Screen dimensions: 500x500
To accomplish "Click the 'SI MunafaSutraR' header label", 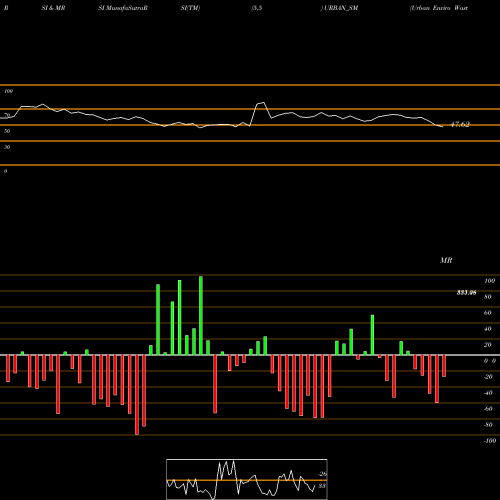I will [123, 8].
